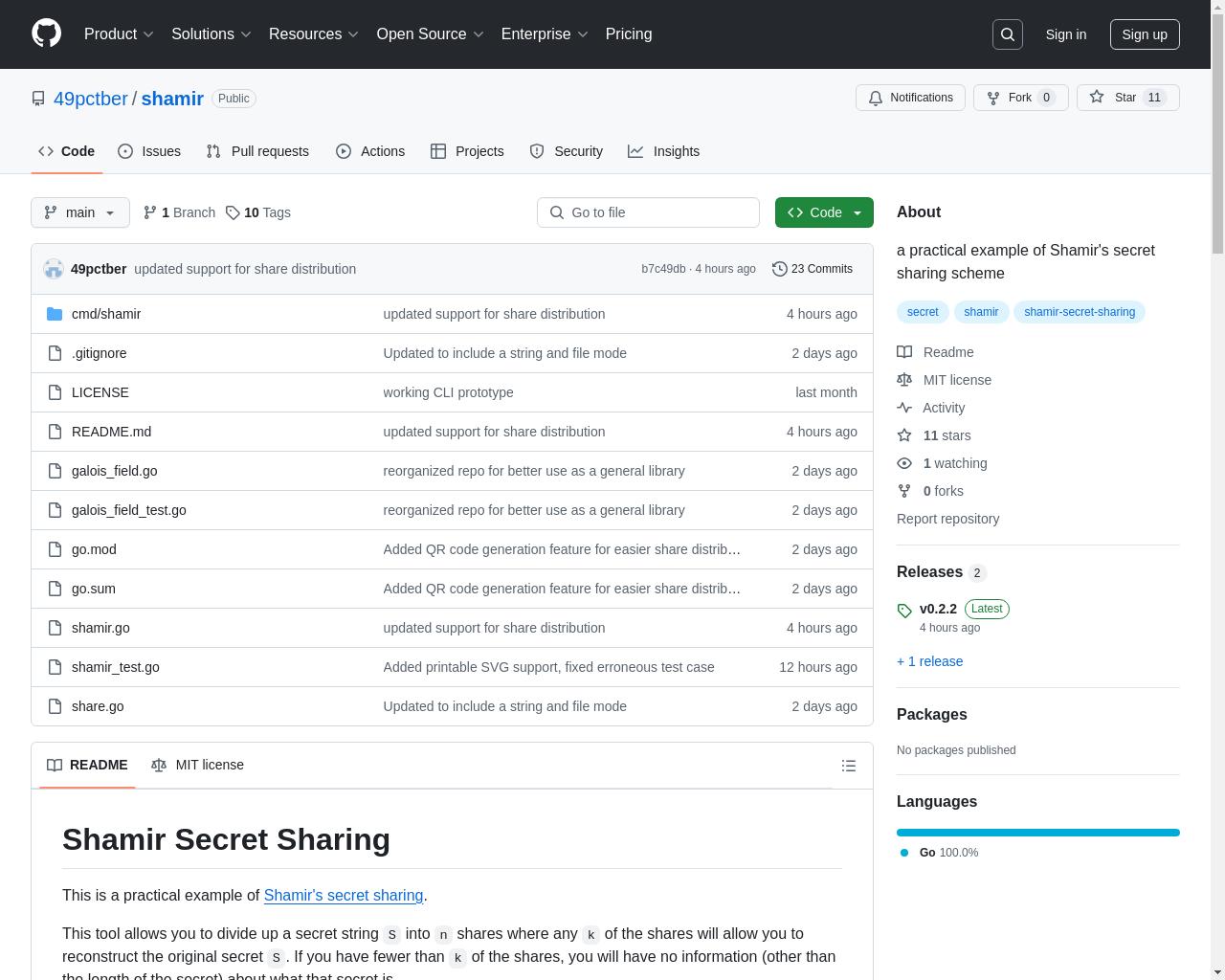Expand the Open Source menu
Screen dimensions: 1225x980
[431, 34]
